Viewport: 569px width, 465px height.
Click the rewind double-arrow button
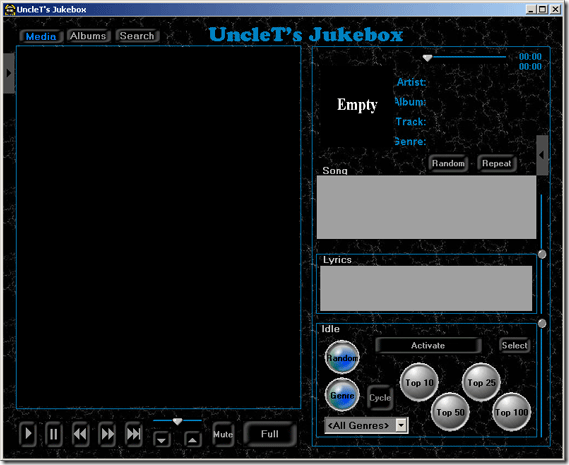click(x=80, y=434)
